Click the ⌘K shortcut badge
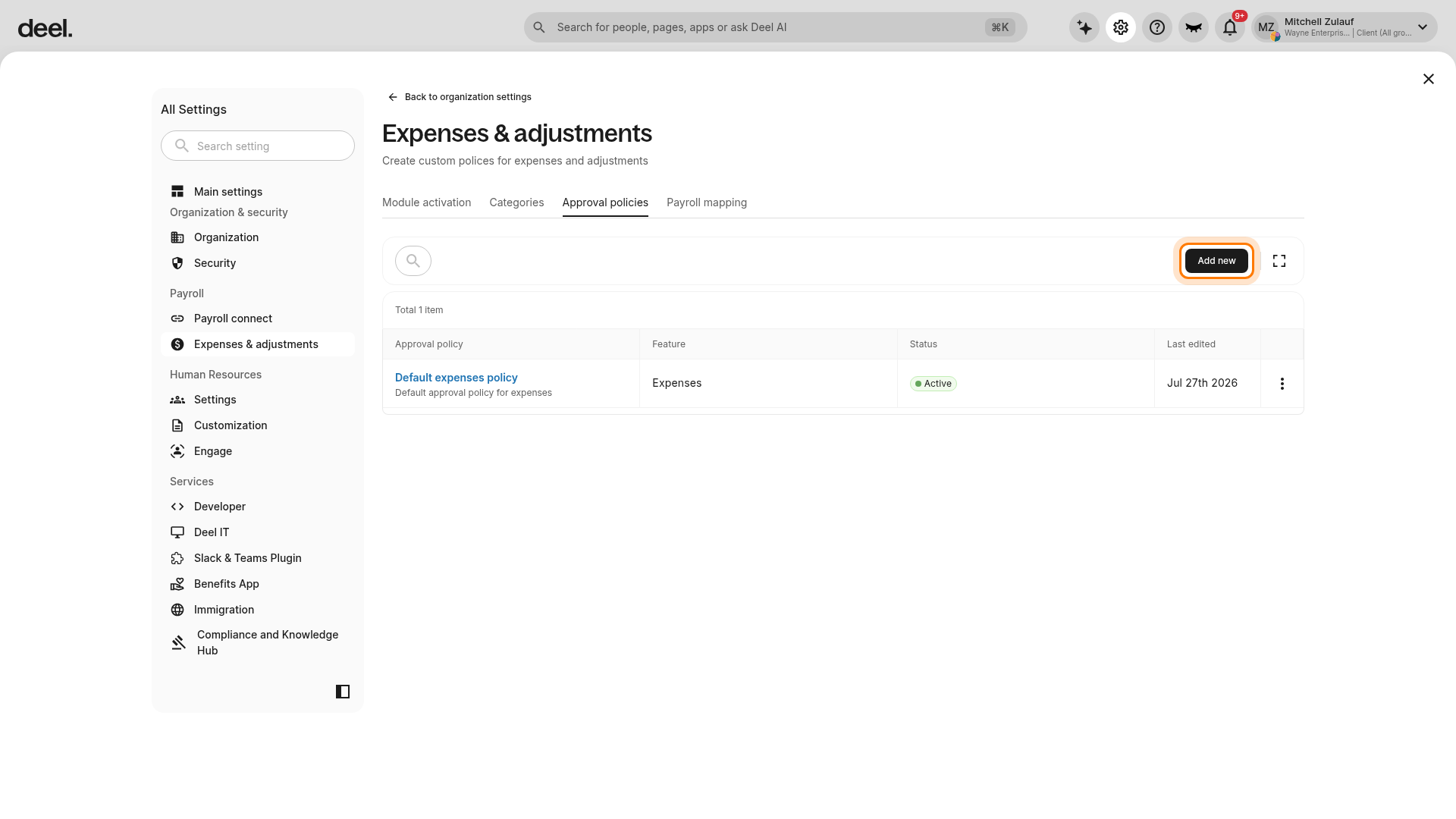This screenshot has height=819, width=1456. 1000,27
